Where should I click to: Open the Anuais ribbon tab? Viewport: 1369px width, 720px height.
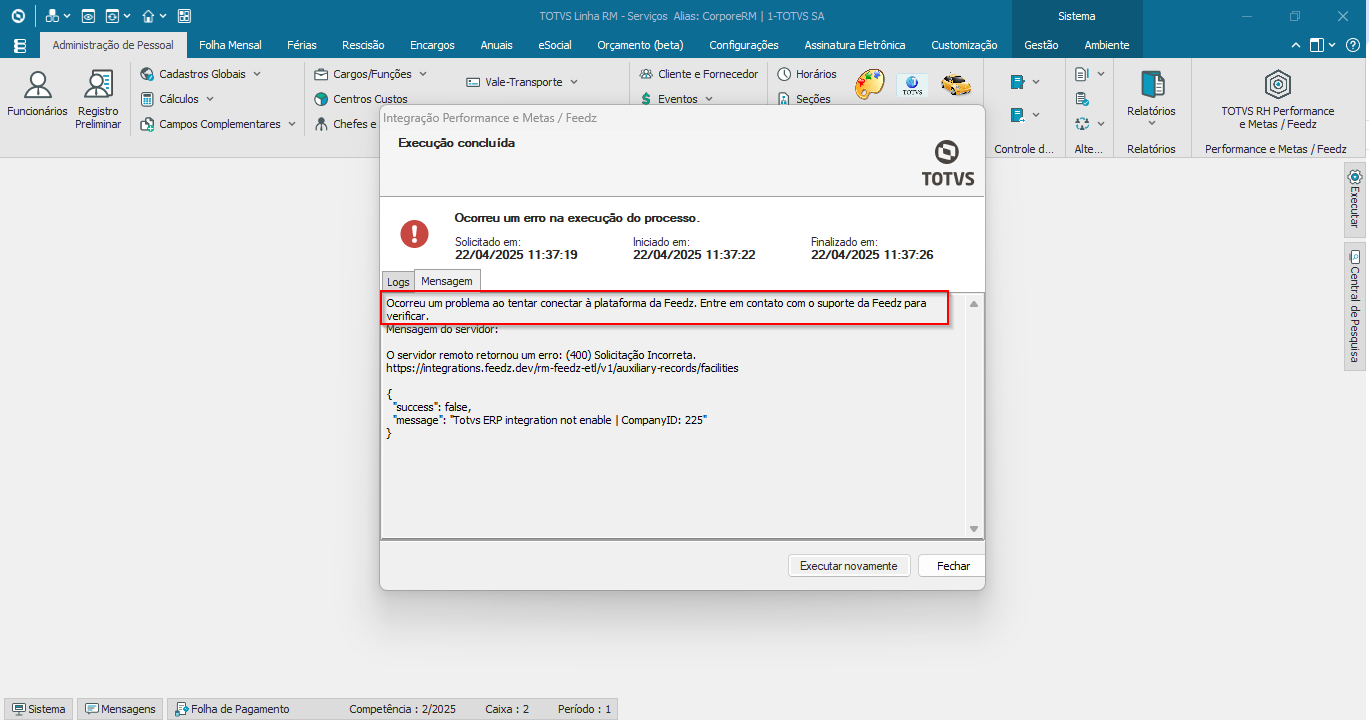click(496, 45)
